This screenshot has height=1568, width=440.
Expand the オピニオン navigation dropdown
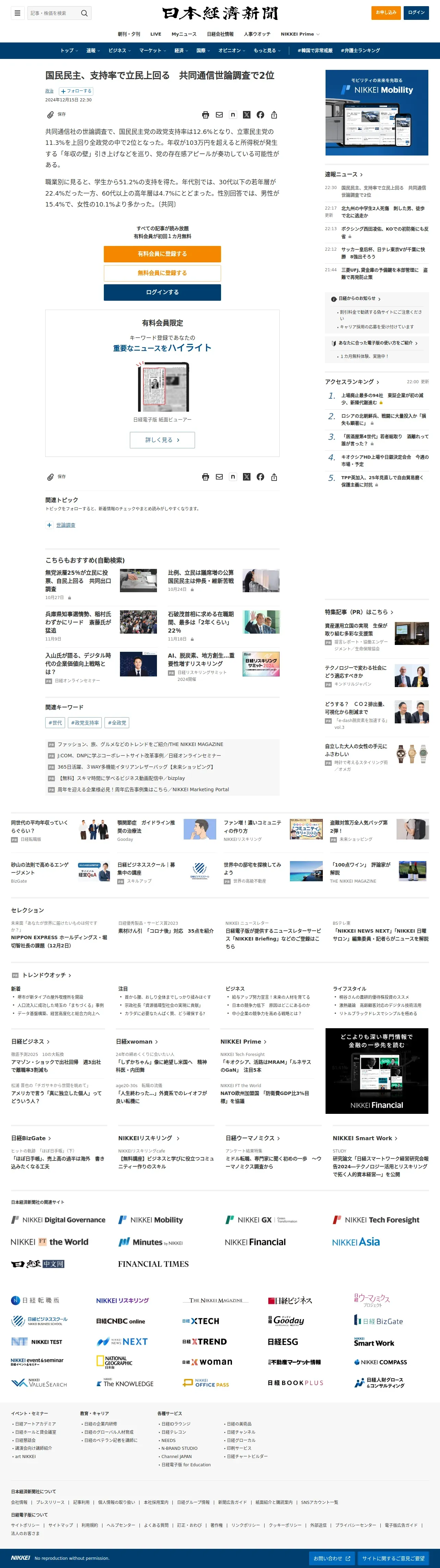[x=232, y=51]
